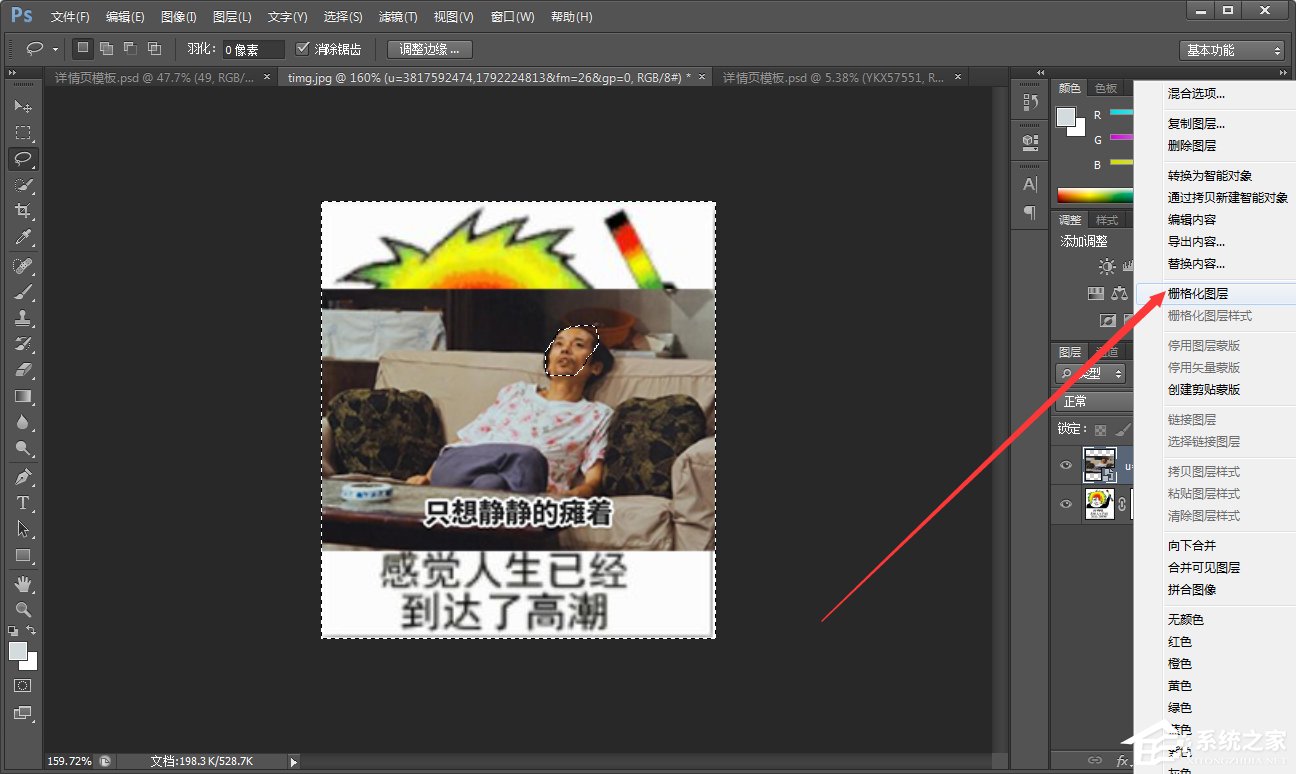Switch to the Type tool

22,503
